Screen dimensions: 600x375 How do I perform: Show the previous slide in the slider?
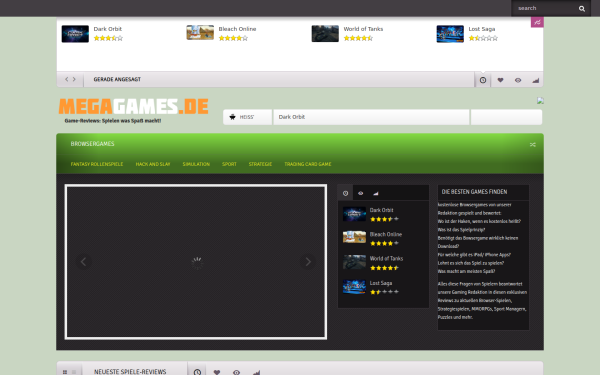coord(83,262)
